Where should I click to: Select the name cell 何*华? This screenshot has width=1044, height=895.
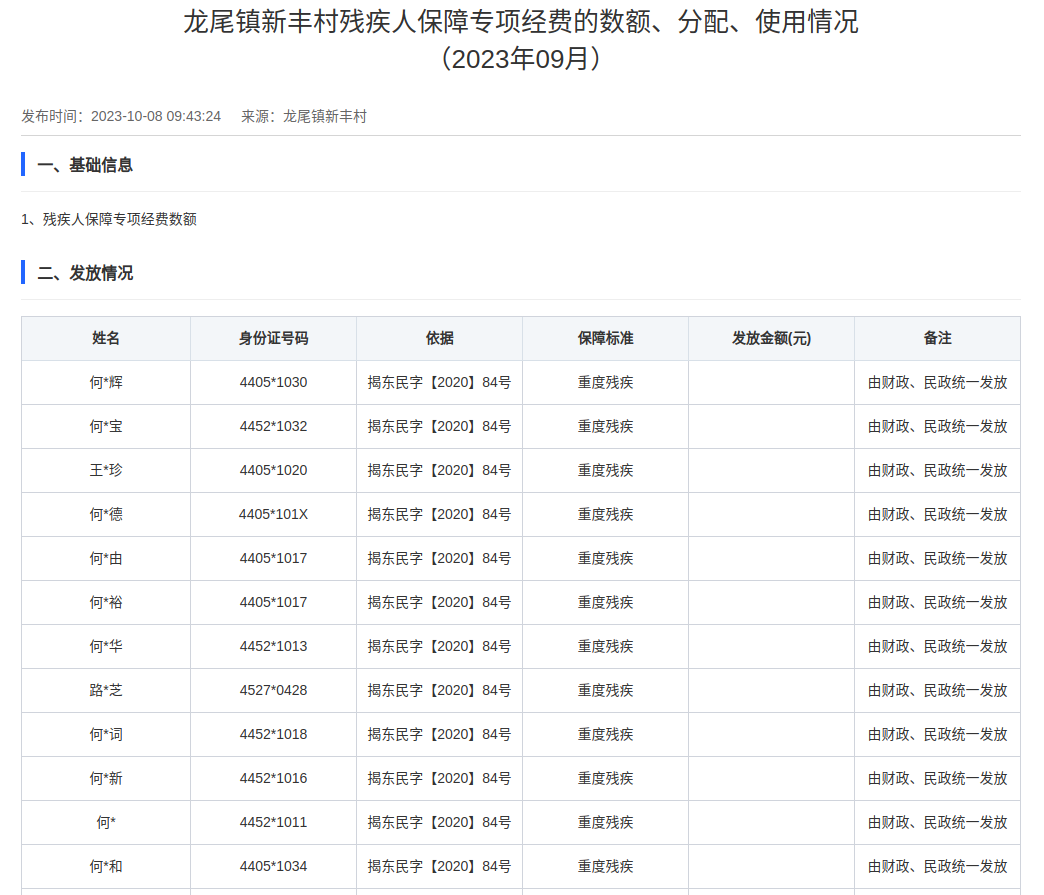coord(106,647)
